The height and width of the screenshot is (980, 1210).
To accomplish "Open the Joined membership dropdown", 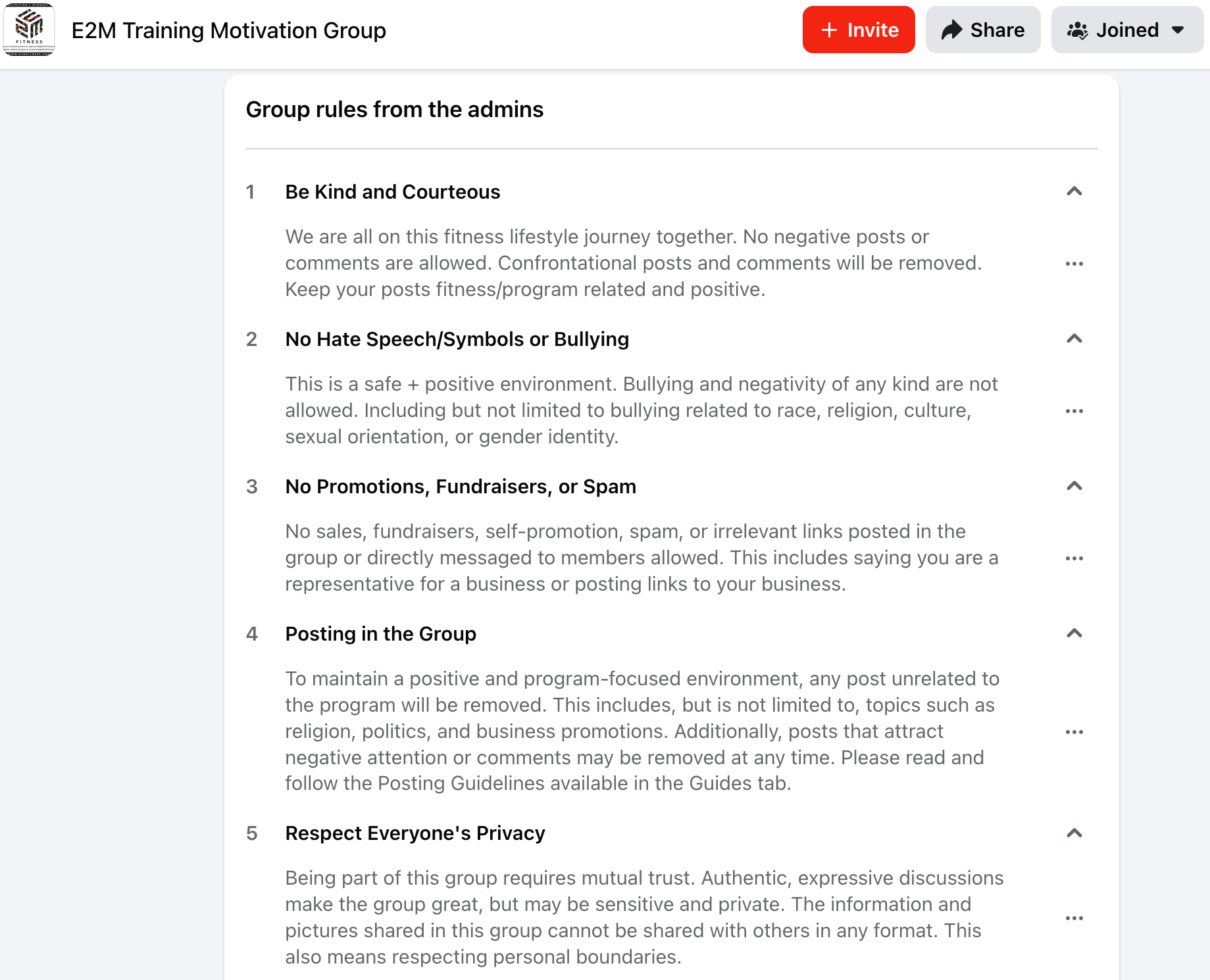I will (1126, 30).
